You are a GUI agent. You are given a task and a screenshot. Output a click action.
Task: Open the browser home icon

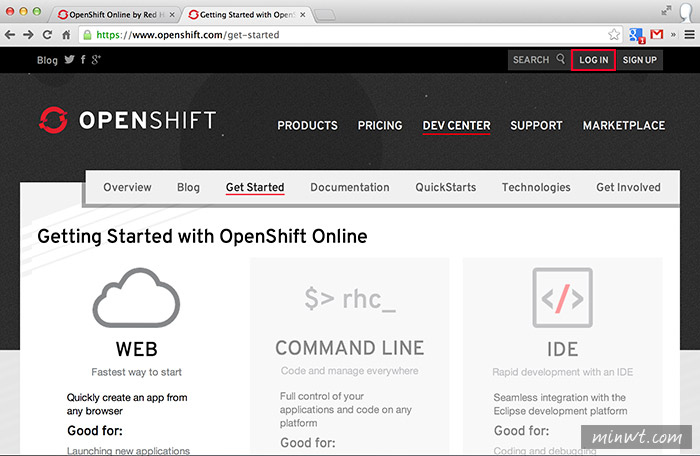point(66,35)
